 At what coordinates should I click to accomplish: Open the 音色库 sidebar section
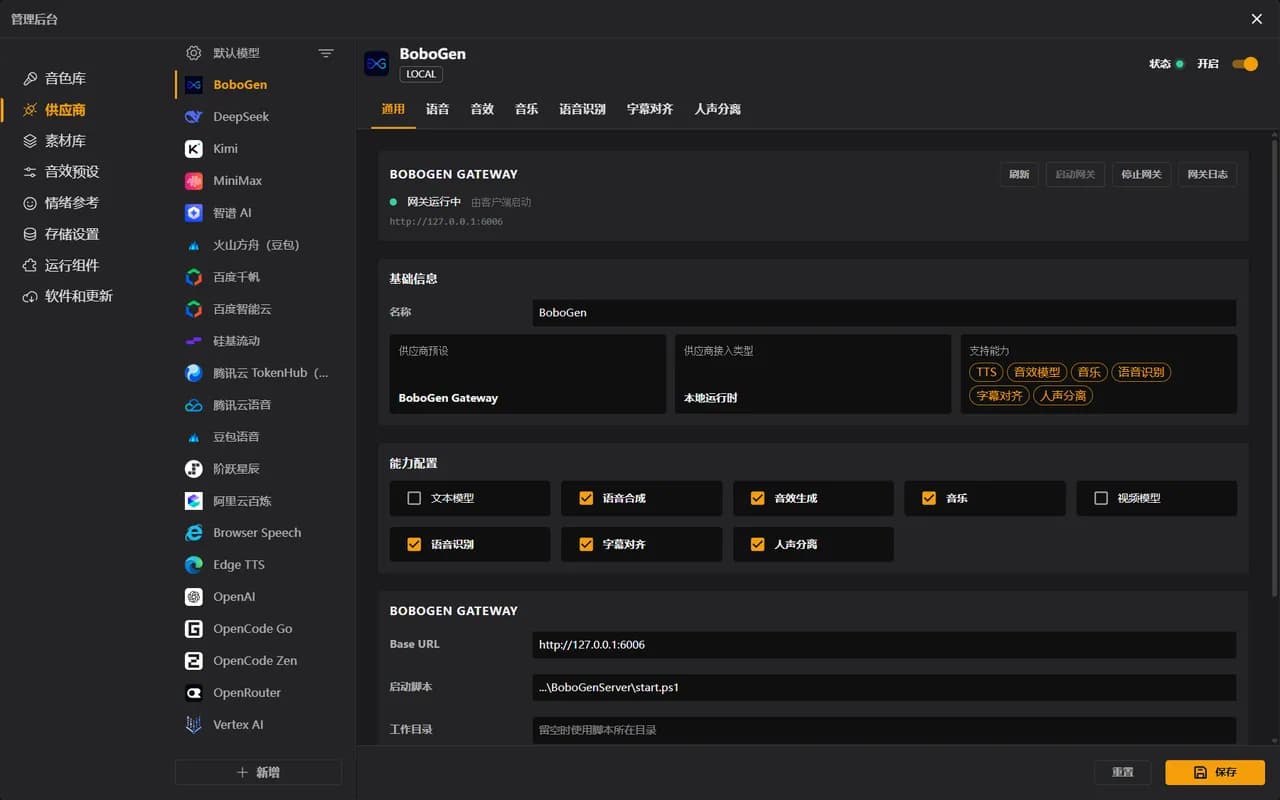(x=66, y=78)
